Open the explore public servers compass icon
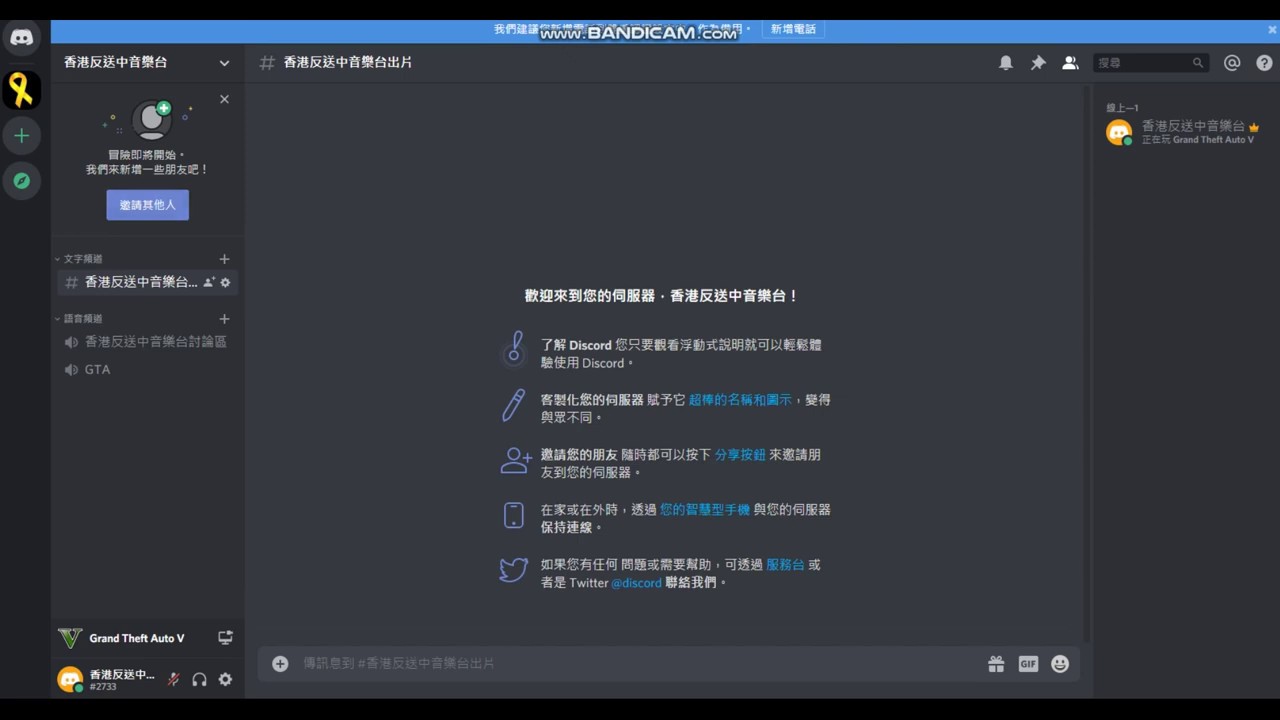Image resolution: width=1280 pixels, height=720 pixels. tap(21, 181)
